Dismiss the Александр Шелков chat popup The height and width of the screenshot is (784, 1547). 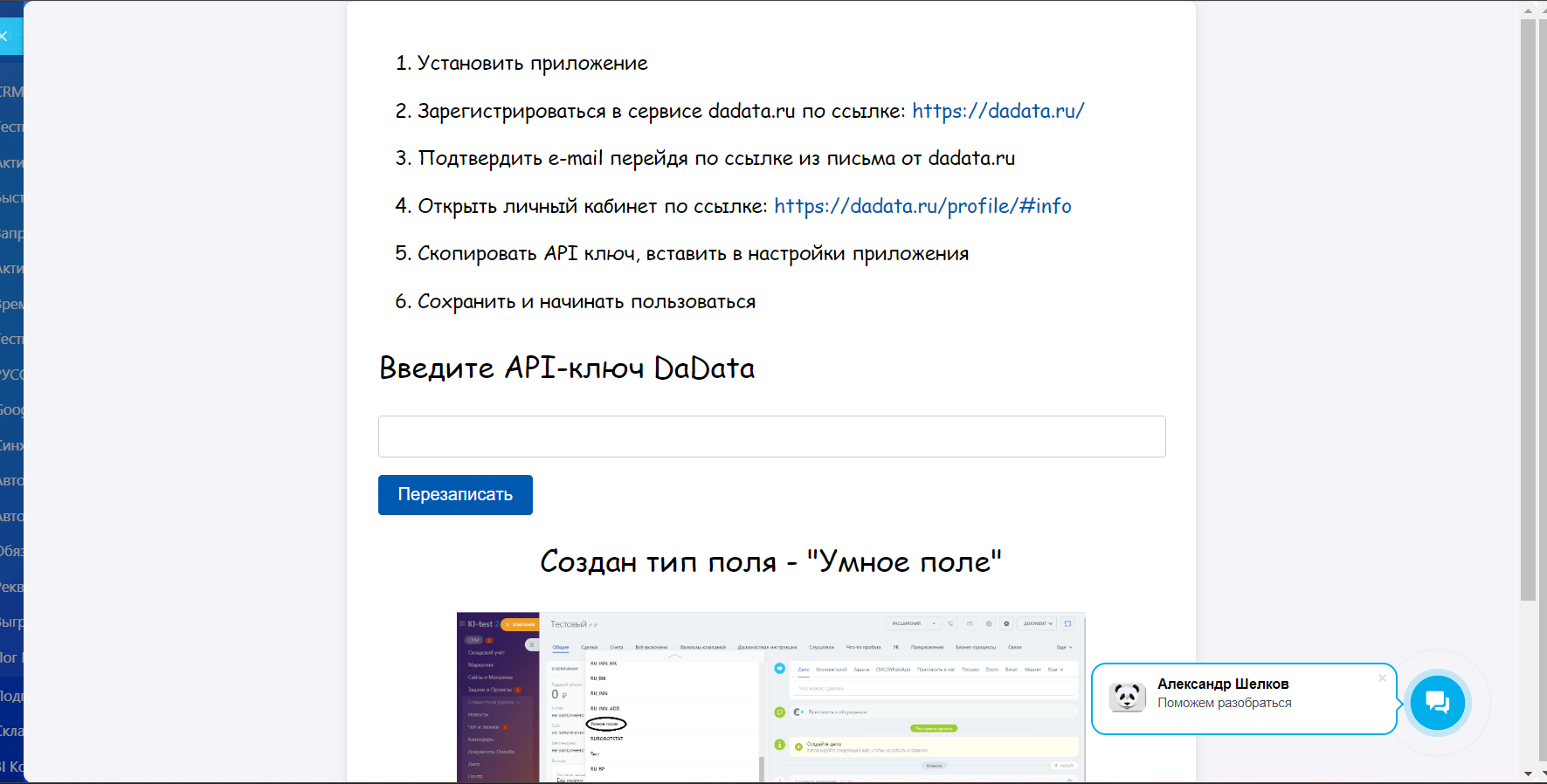point(1382,678)
